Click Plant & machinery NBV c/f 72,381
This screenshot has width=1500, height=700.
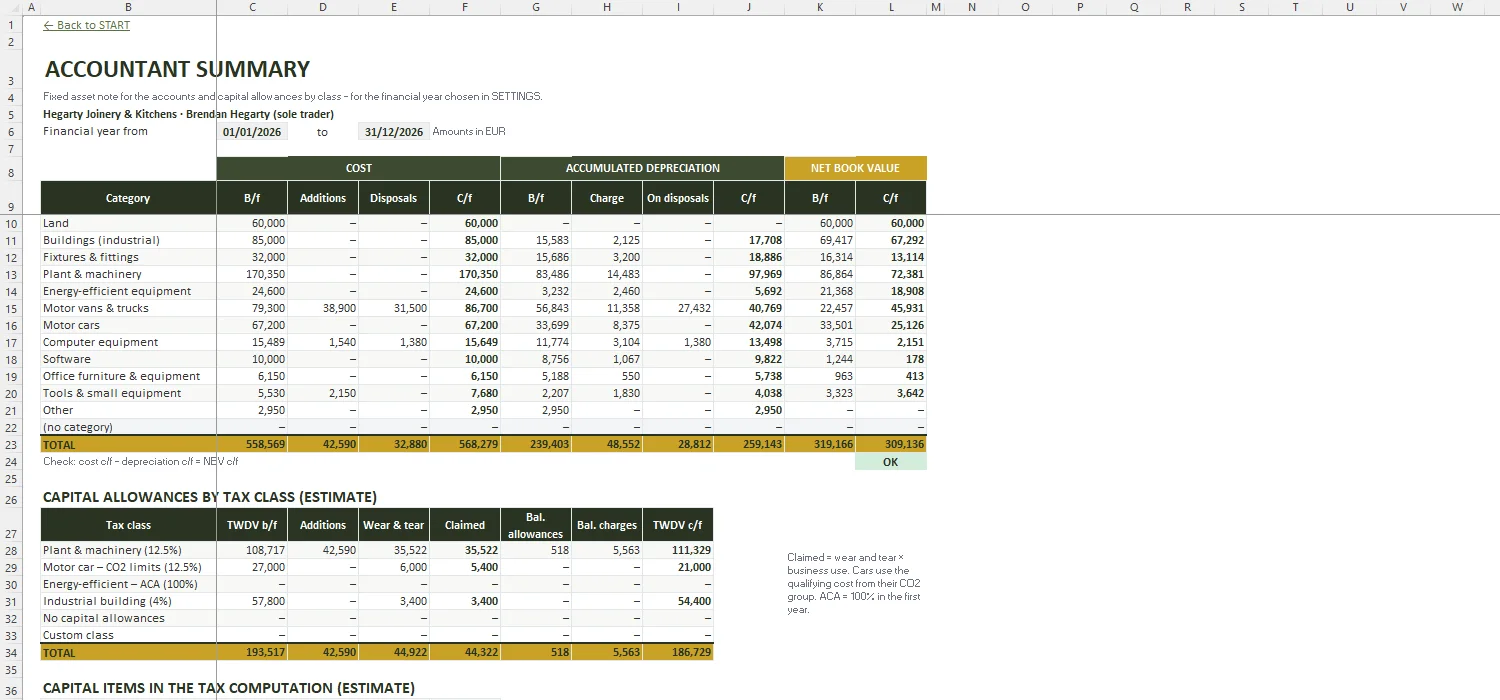[891, 275]
